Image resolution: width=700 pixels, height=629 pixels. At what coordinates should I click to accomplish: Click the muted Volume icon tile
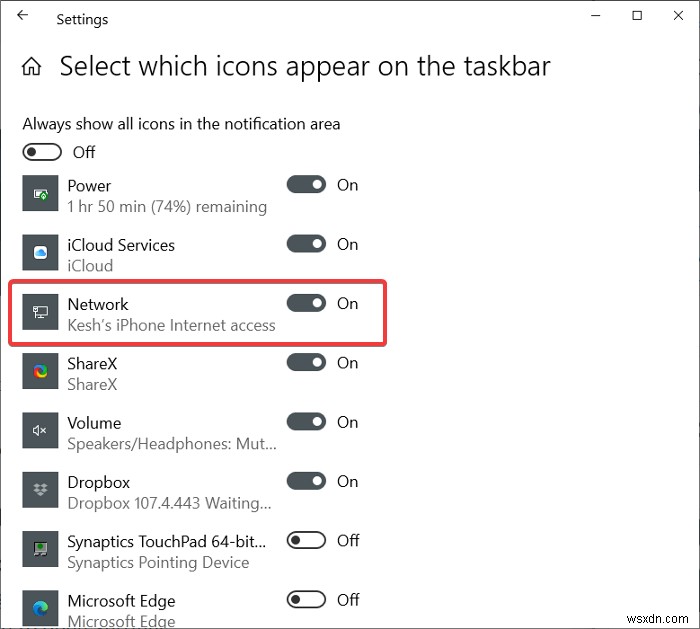(40, 430)
